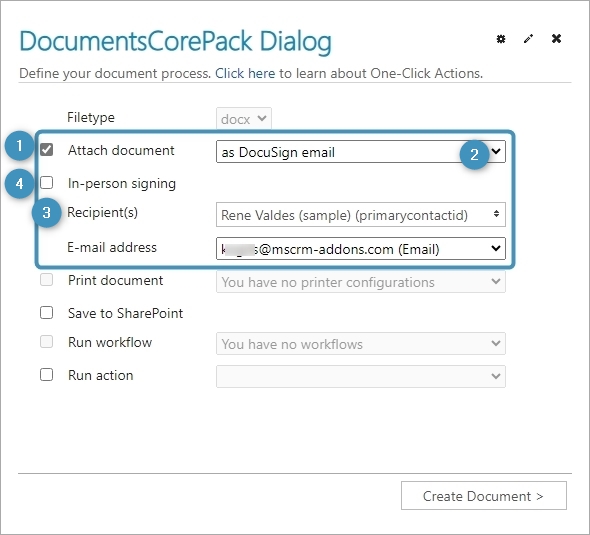Viewport: 590px width, 535px height.
Task: Tick the Run workflow checkbox
Action: [47, 342]
